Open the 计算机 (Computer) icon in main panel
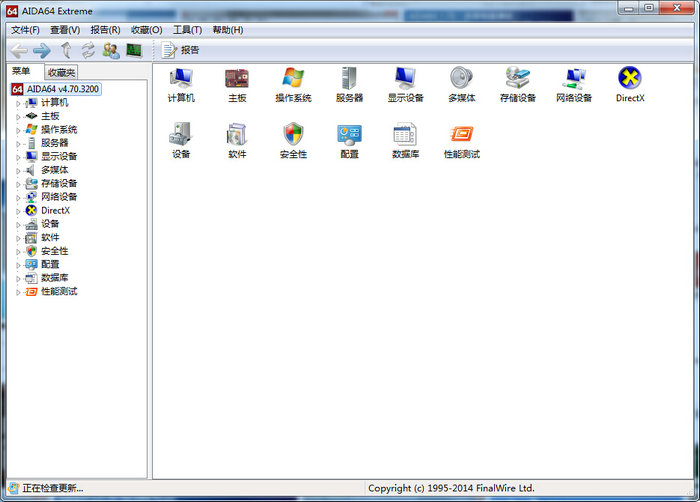This screenshot has height=502, width=700. tap(181, 78)
